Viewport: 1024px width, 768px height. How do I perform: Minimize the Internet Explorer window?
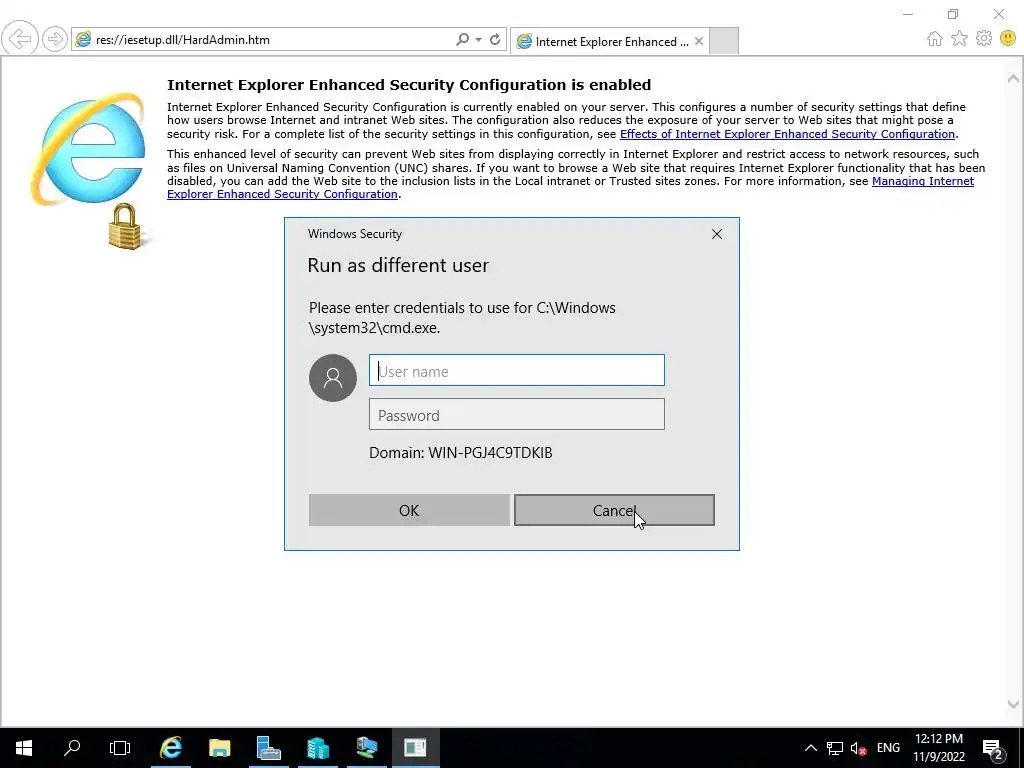click(908, 14)
